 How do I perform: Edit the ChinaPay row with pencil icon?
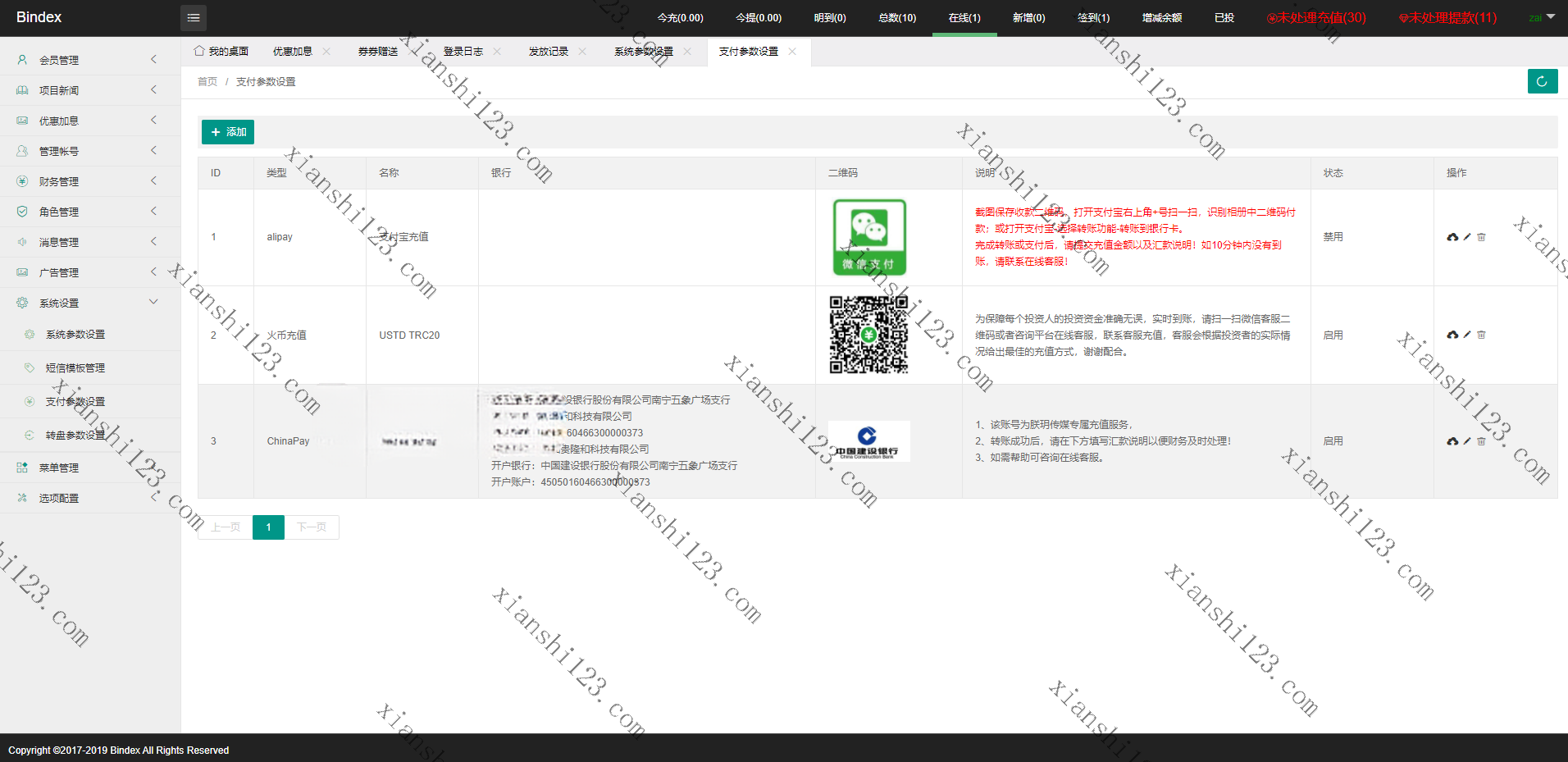pos(1467,441)
